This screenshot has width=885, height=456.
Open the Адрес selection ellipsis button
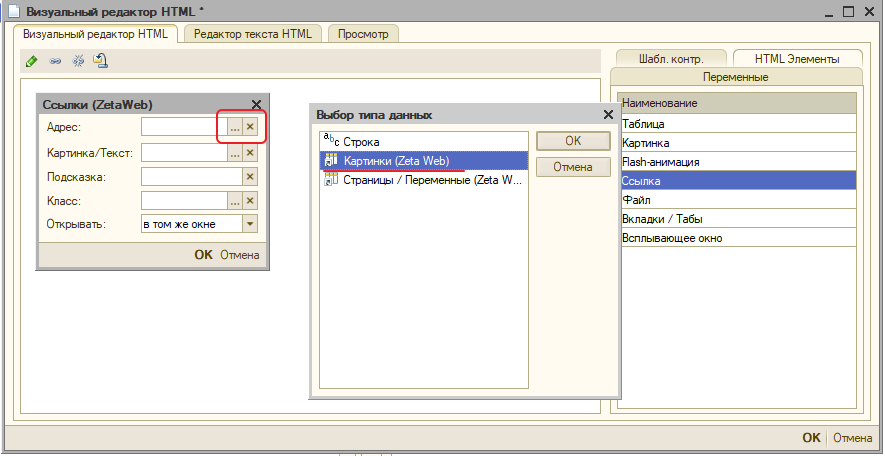point(235,128)
